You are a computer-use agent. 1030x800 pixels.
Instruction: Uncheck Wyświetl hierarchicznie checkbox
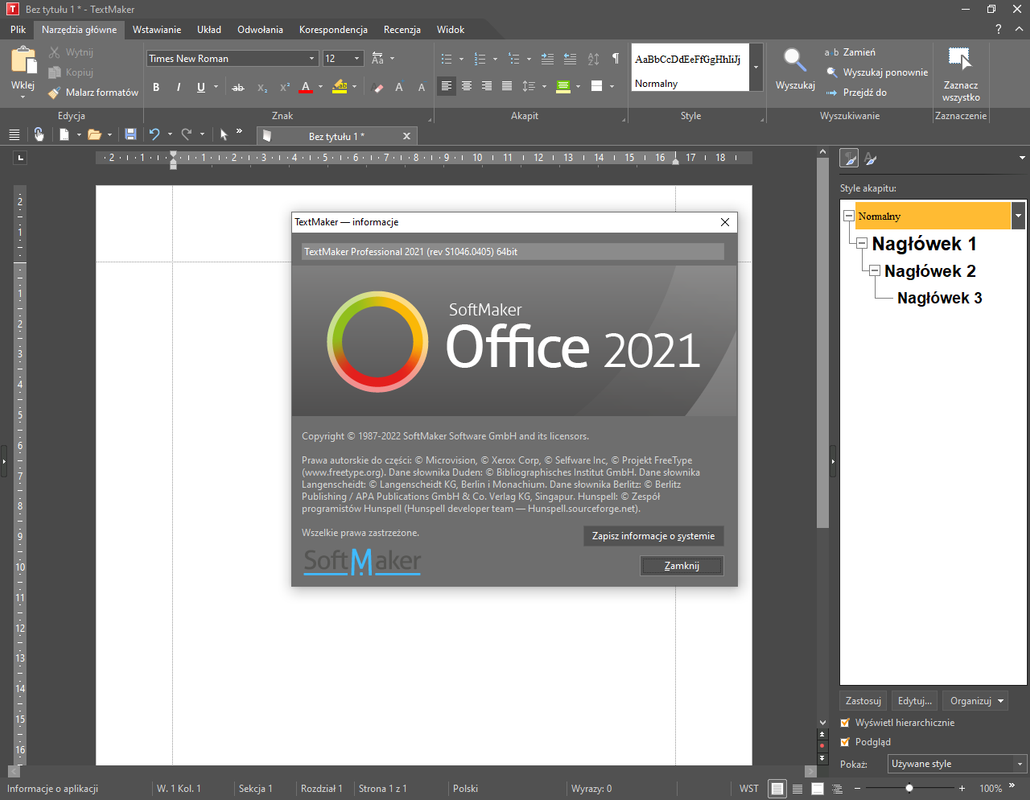845,722
